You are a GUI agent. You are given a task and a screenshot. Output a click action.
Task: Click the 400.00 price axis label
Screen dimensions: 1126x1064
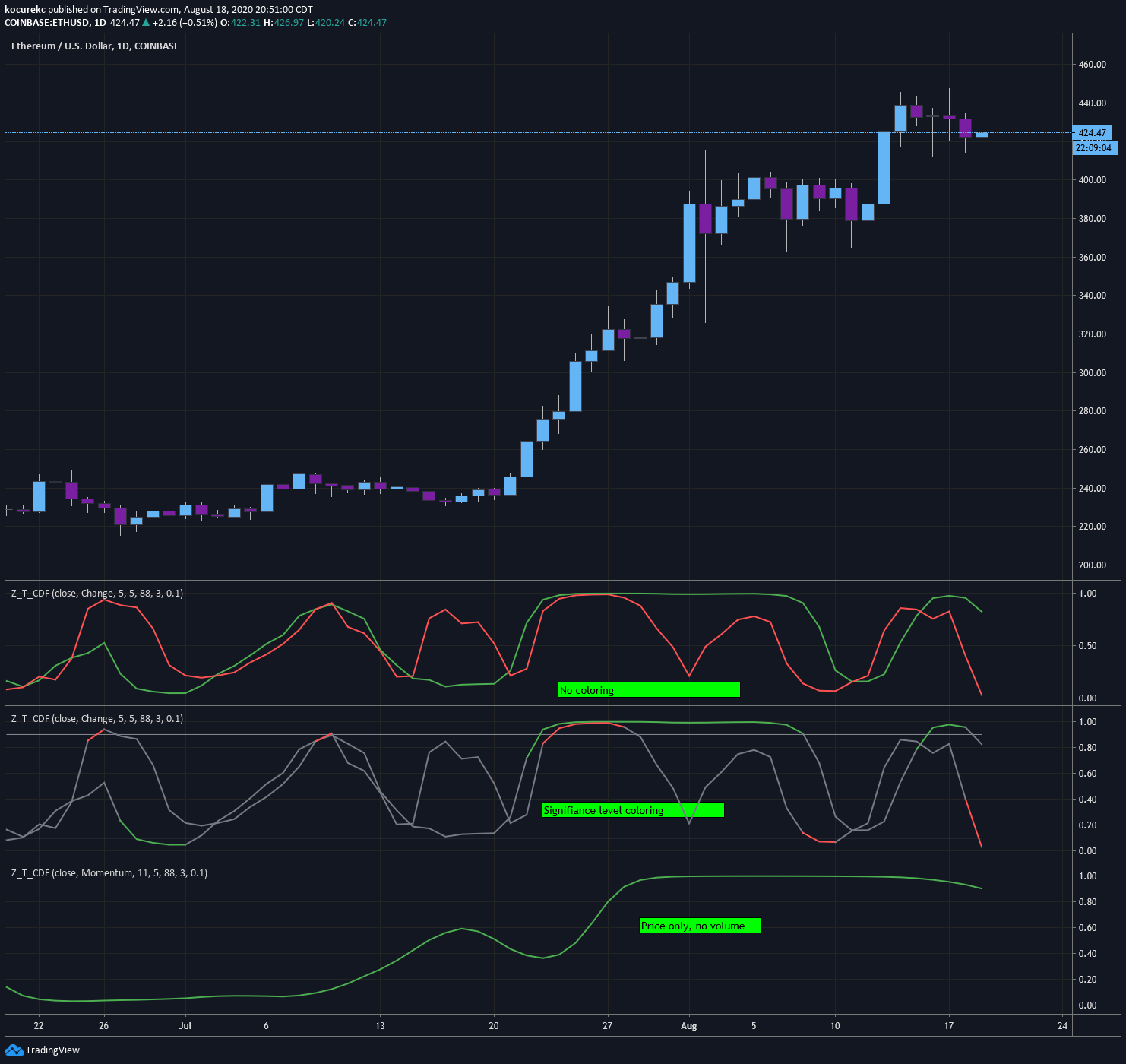pyautogui.click(x=1093, y=180)
